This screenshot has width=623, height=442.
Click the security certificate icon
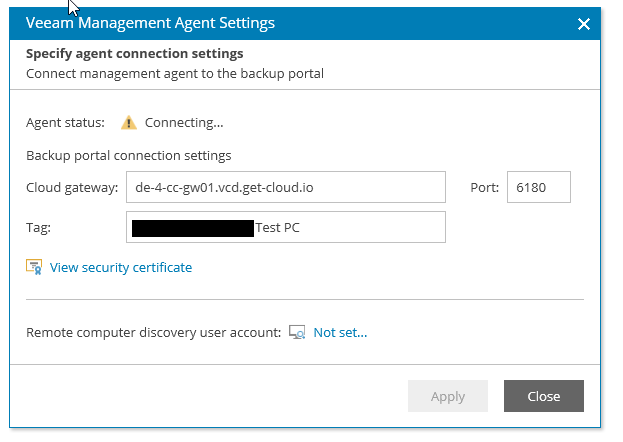click(34, 267)
